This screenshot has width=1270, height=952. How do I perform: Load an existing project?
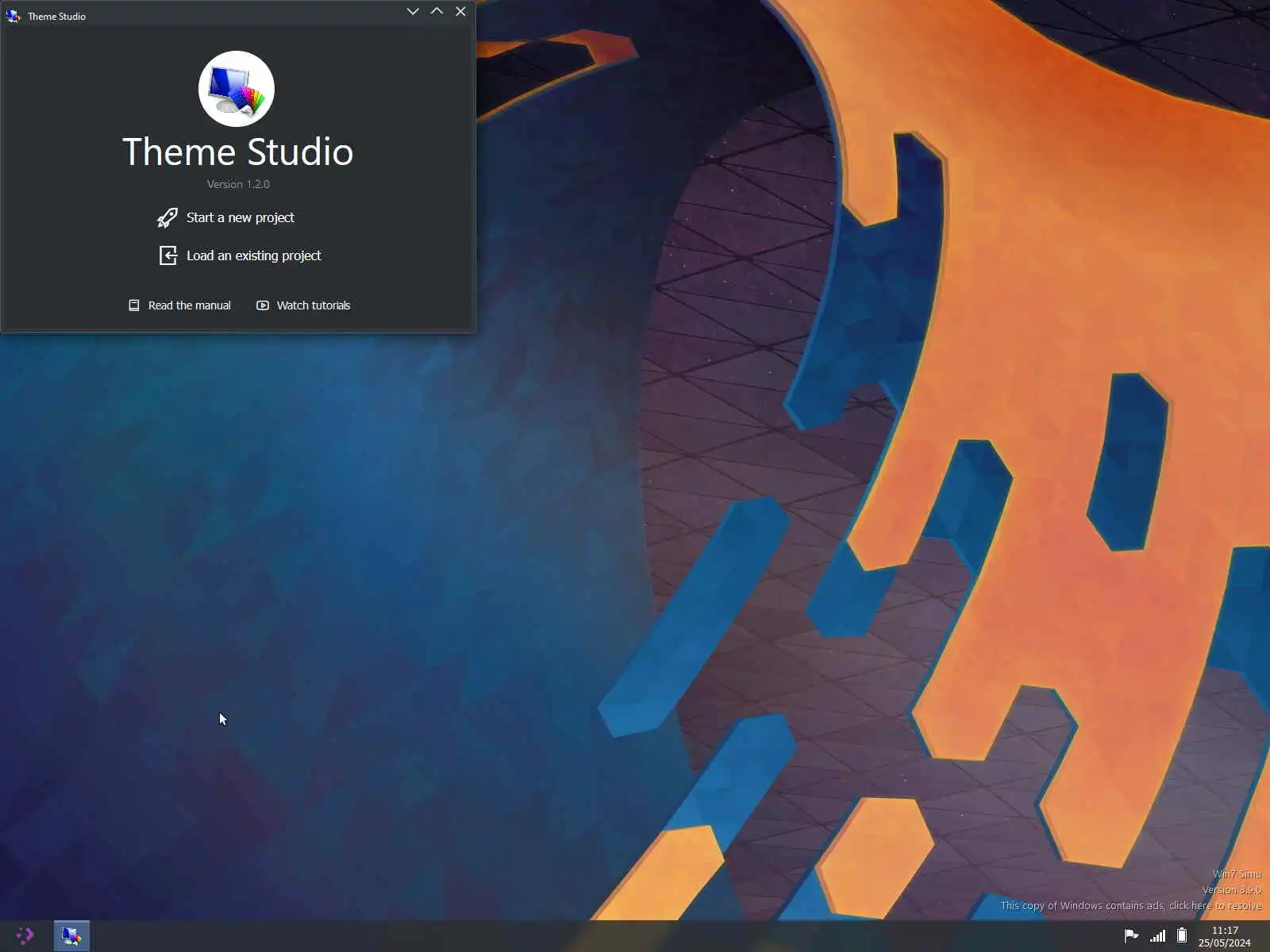tap(253, 255)
